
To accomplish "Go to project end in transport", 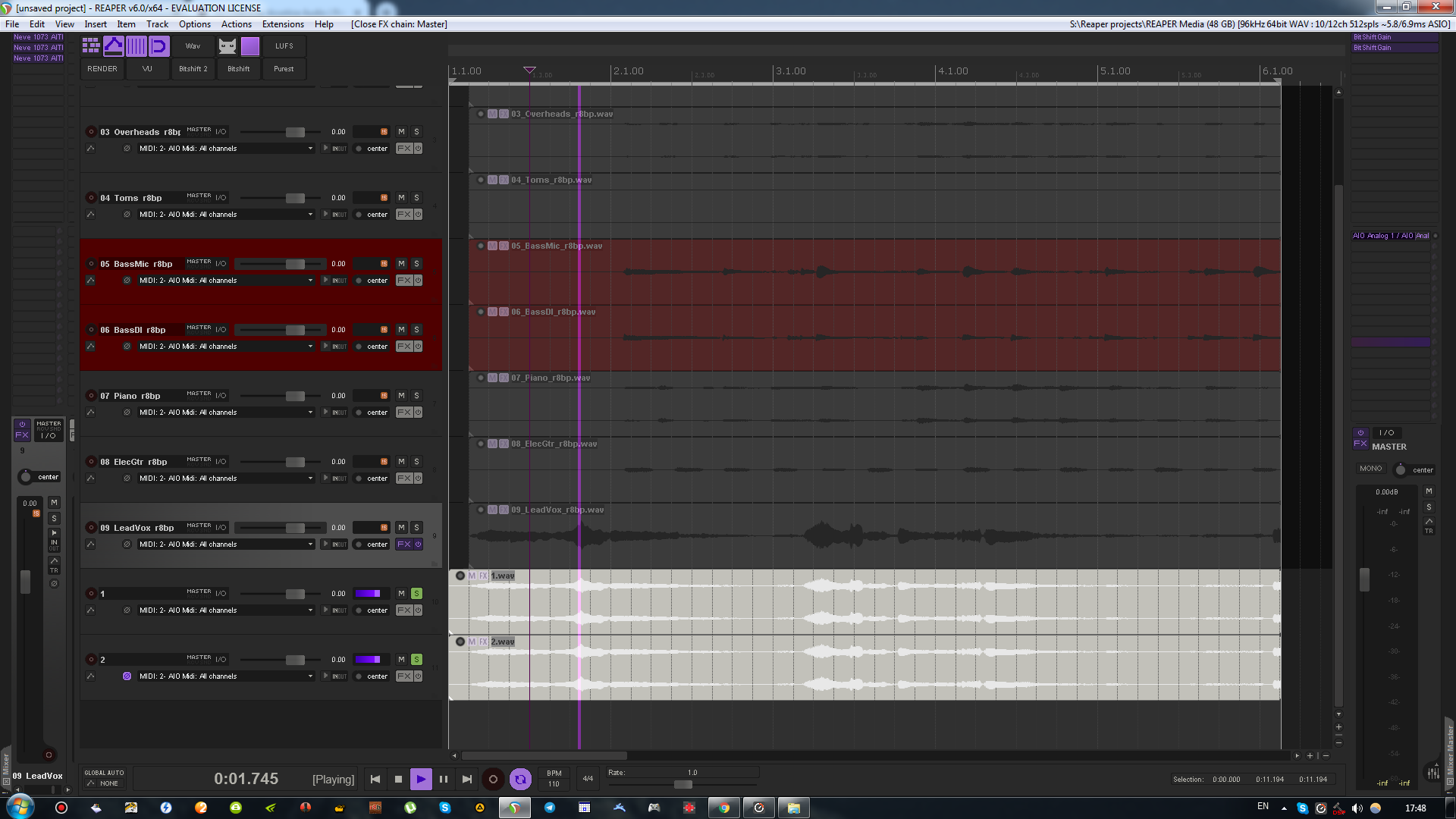I will pos(467,779).
